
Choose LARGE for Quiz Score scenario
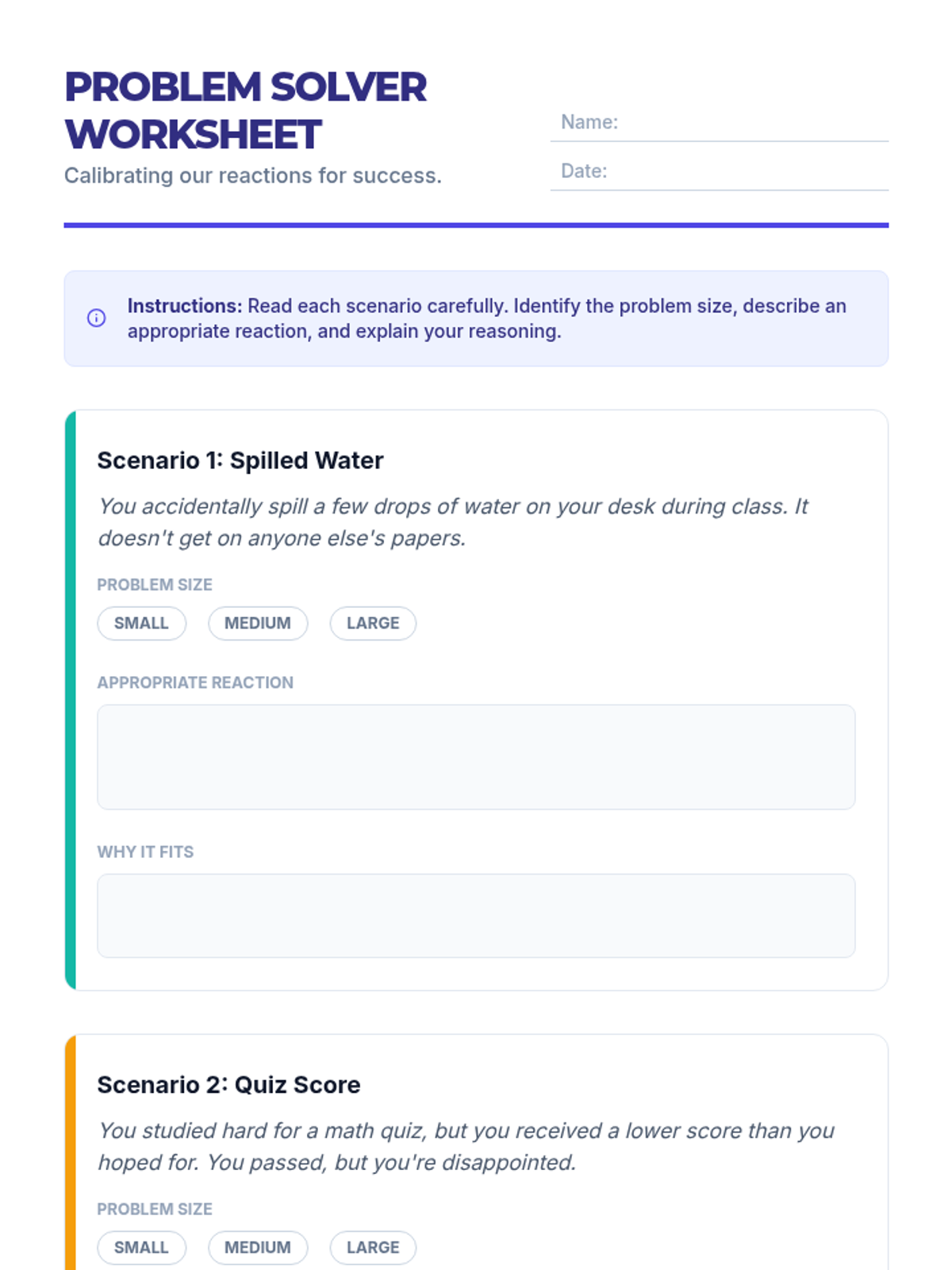click(373, 1247)
